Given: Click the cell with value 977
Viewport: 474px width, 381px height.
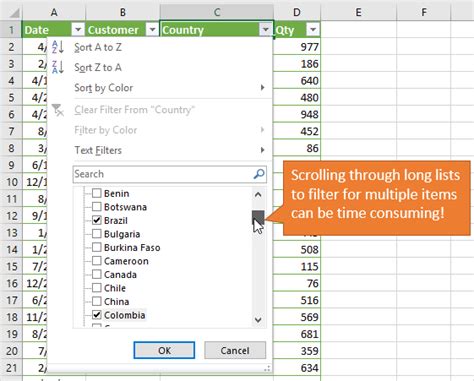Looking at the screenshot, I should (x=297, y=47).
